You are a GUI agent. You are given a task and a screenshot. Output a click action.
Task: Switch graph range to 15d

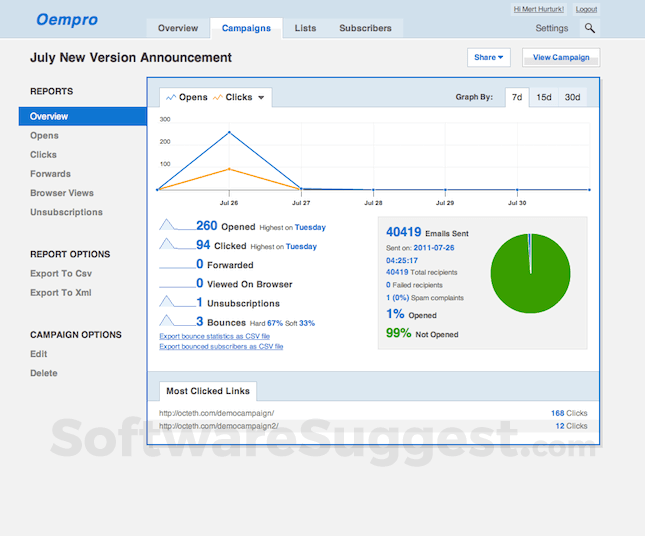[x=544, y=98]
